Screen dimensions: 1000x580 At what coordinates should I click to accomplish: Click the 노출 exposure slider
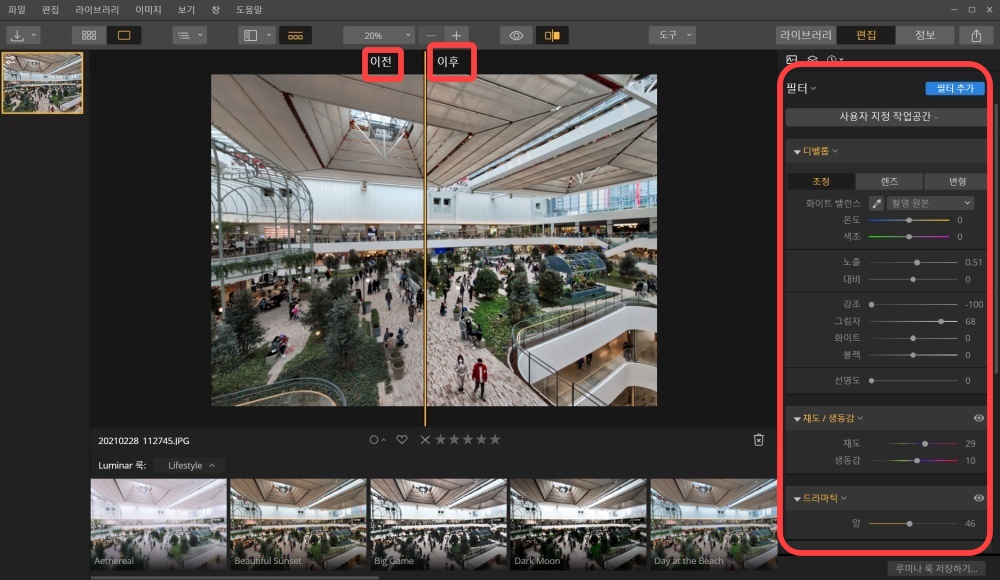point(913,262)
